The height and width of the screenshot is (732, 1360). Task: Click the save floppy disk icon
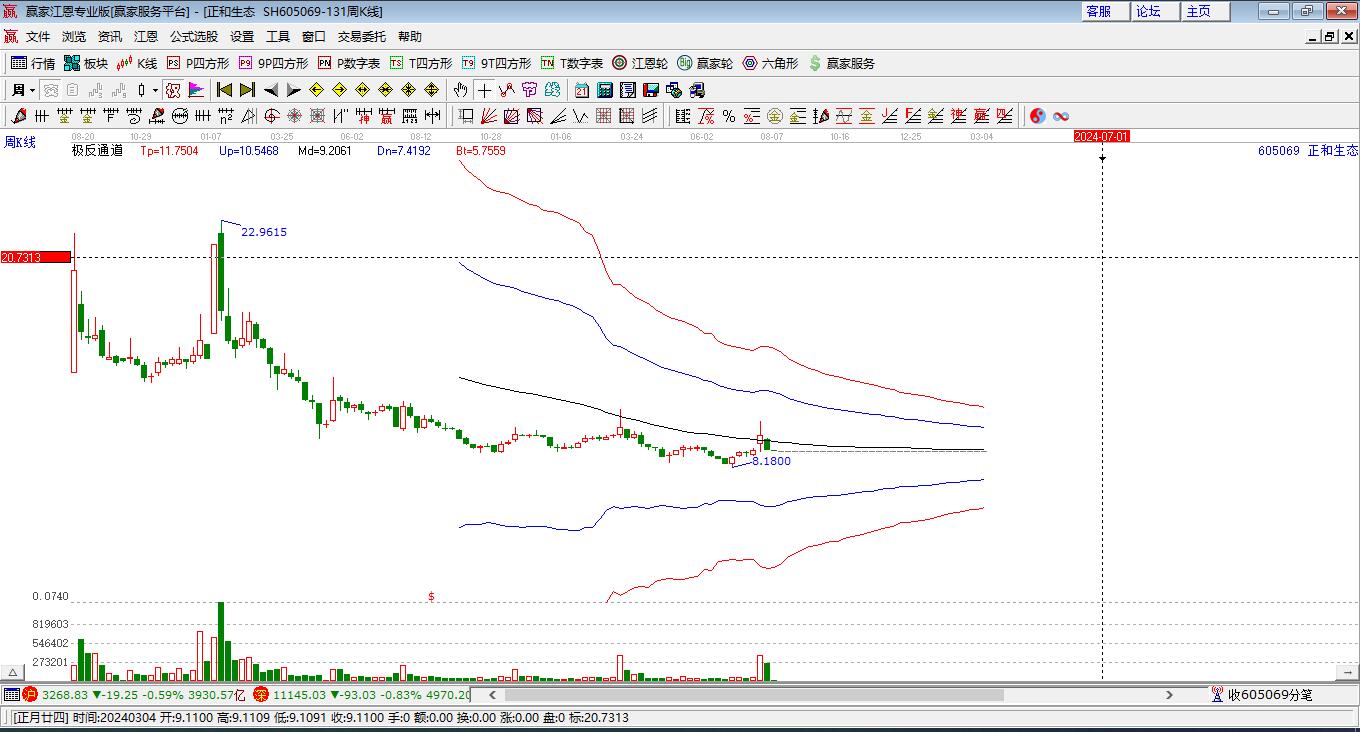click(651, 90)
